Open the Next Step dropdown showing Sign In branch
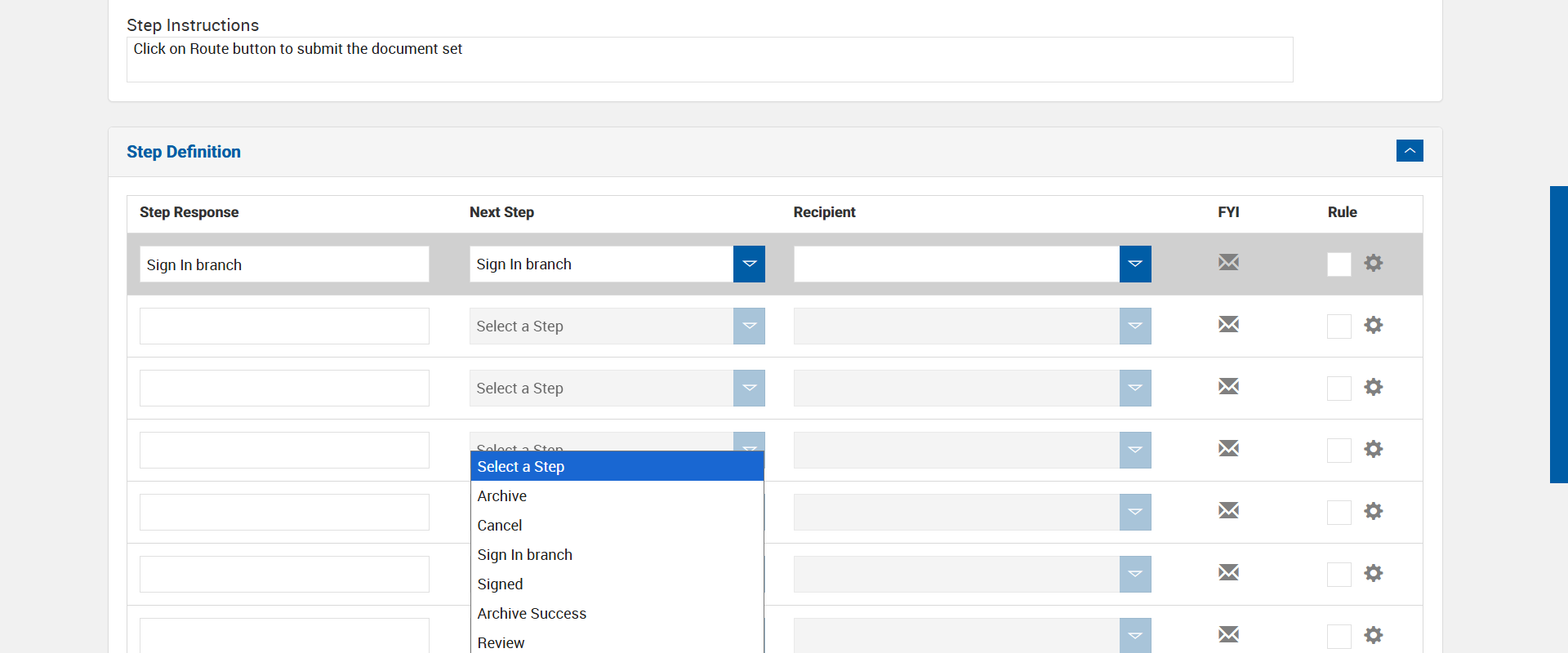Screen dimensions: 1568x653 [x=749, y=264]
